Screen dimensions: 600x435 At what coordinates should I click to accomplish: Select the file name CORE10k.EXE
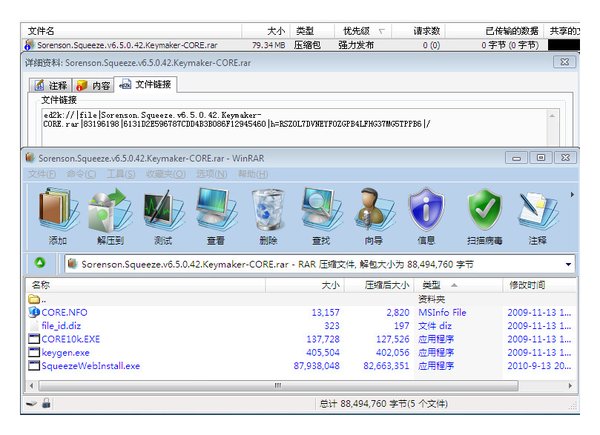coord(71,339)
